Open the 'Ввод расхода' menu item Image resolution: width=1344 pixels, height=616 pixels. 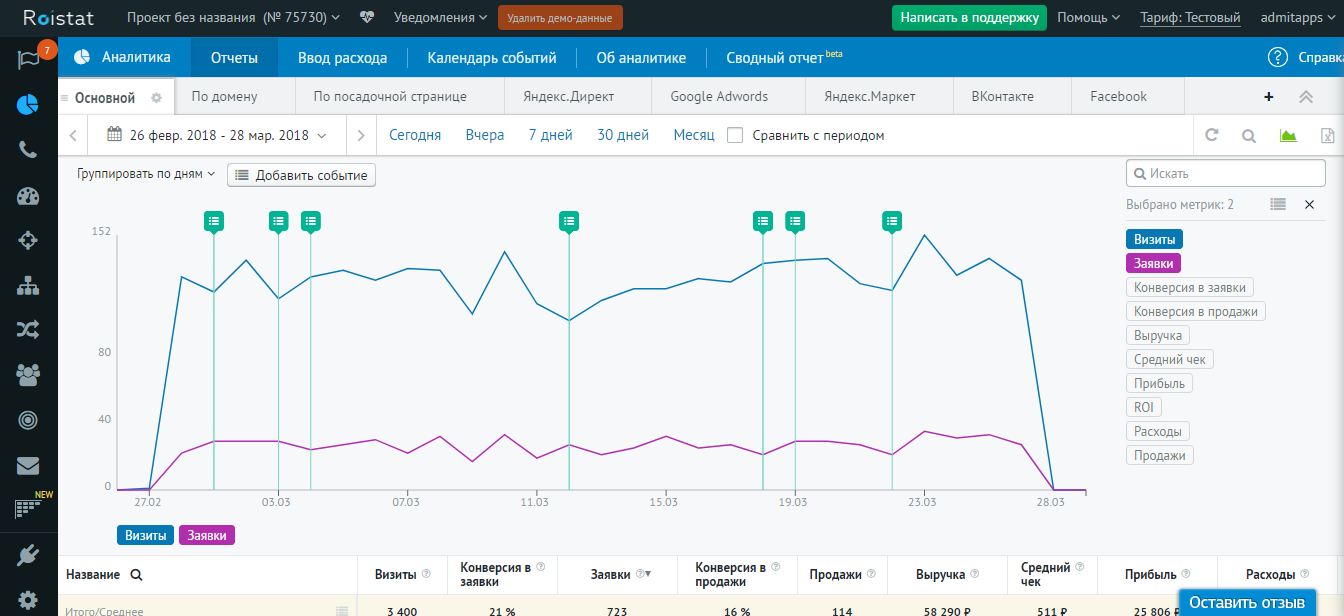pyautogui.click(x=342, y=58)
